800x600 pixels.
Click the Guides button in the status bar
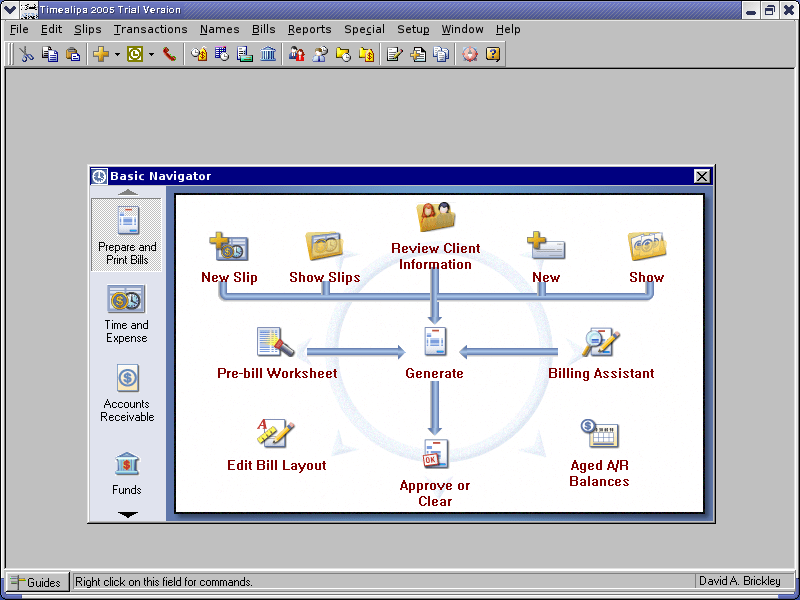point(36,582)
